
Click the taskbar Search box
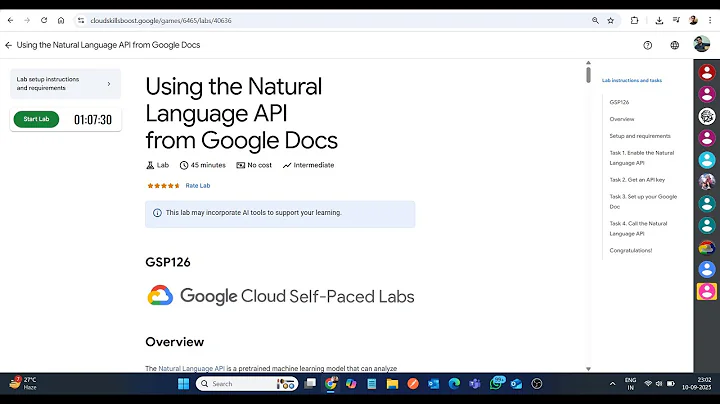click(x=247, y=384)
